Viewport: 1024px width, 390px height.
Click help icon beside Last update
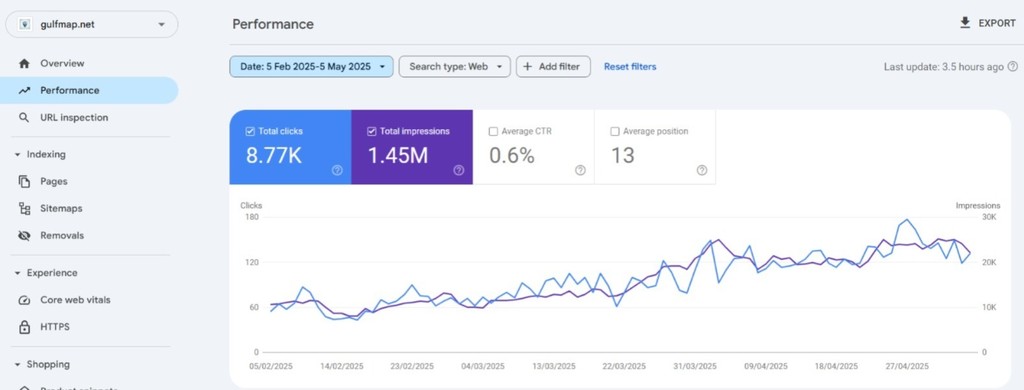tap(1012, 67)
